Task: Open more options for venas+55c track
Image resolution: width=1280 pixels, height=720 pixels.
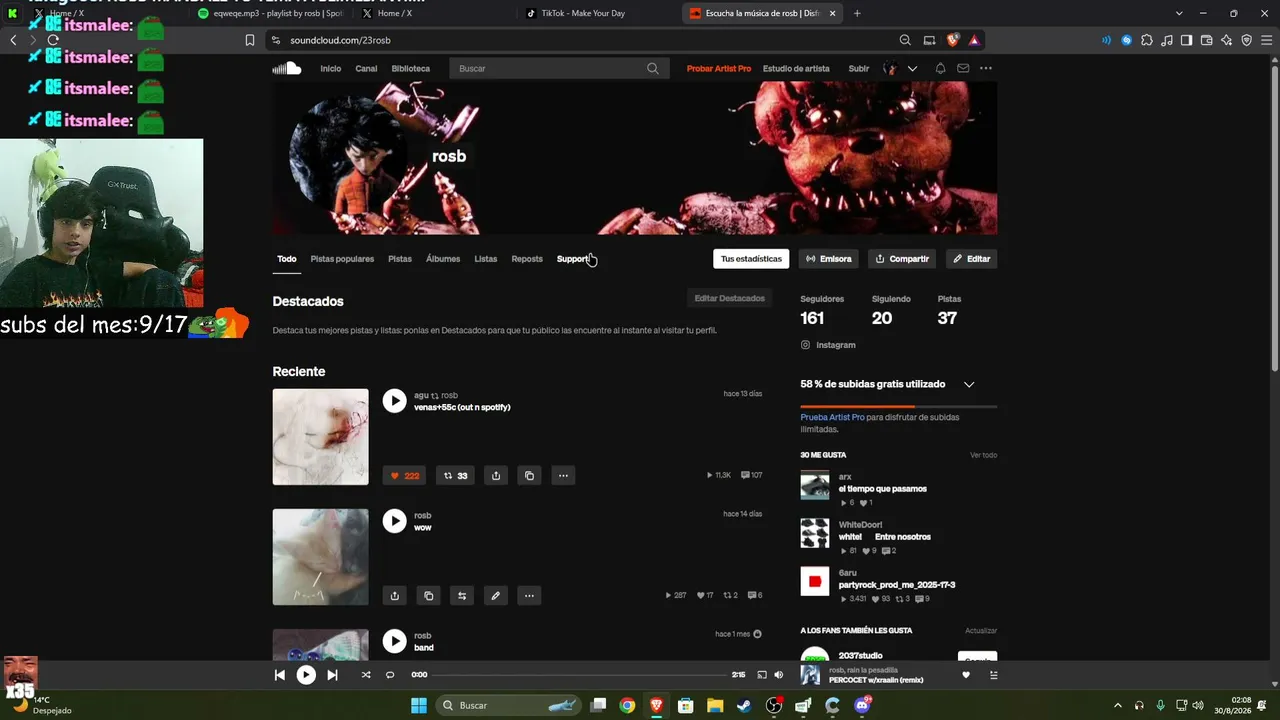Action: point(563,476)
